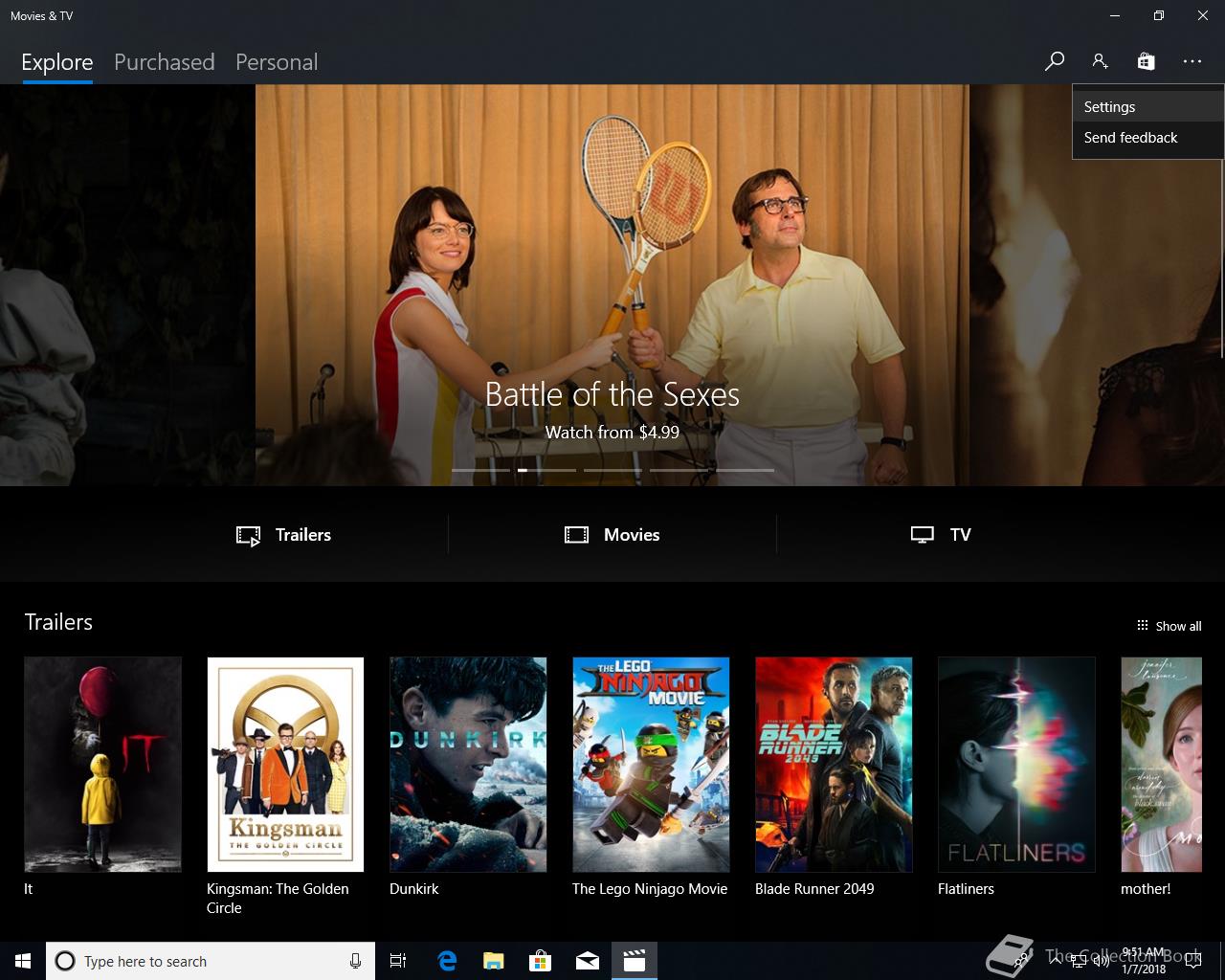Click the account sign-in person icon
The width and height of the screenshot is (1225, 980).
[1100, 61]
